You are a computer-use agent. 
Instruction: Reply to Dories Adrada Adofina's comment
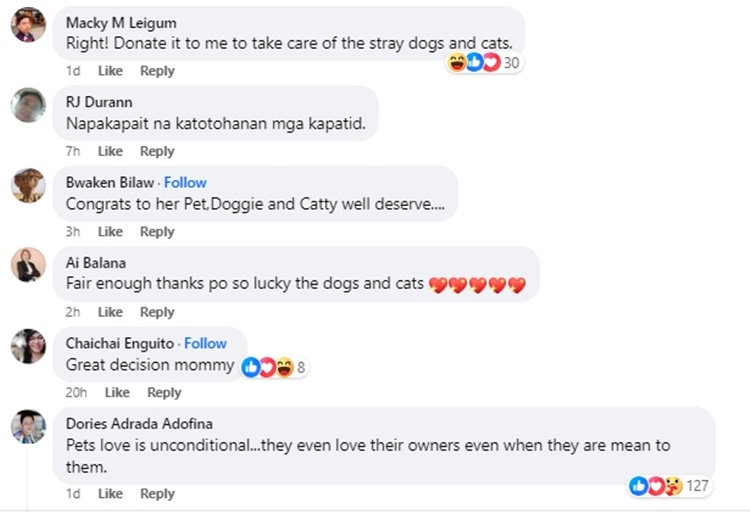[x=157, y=493]
